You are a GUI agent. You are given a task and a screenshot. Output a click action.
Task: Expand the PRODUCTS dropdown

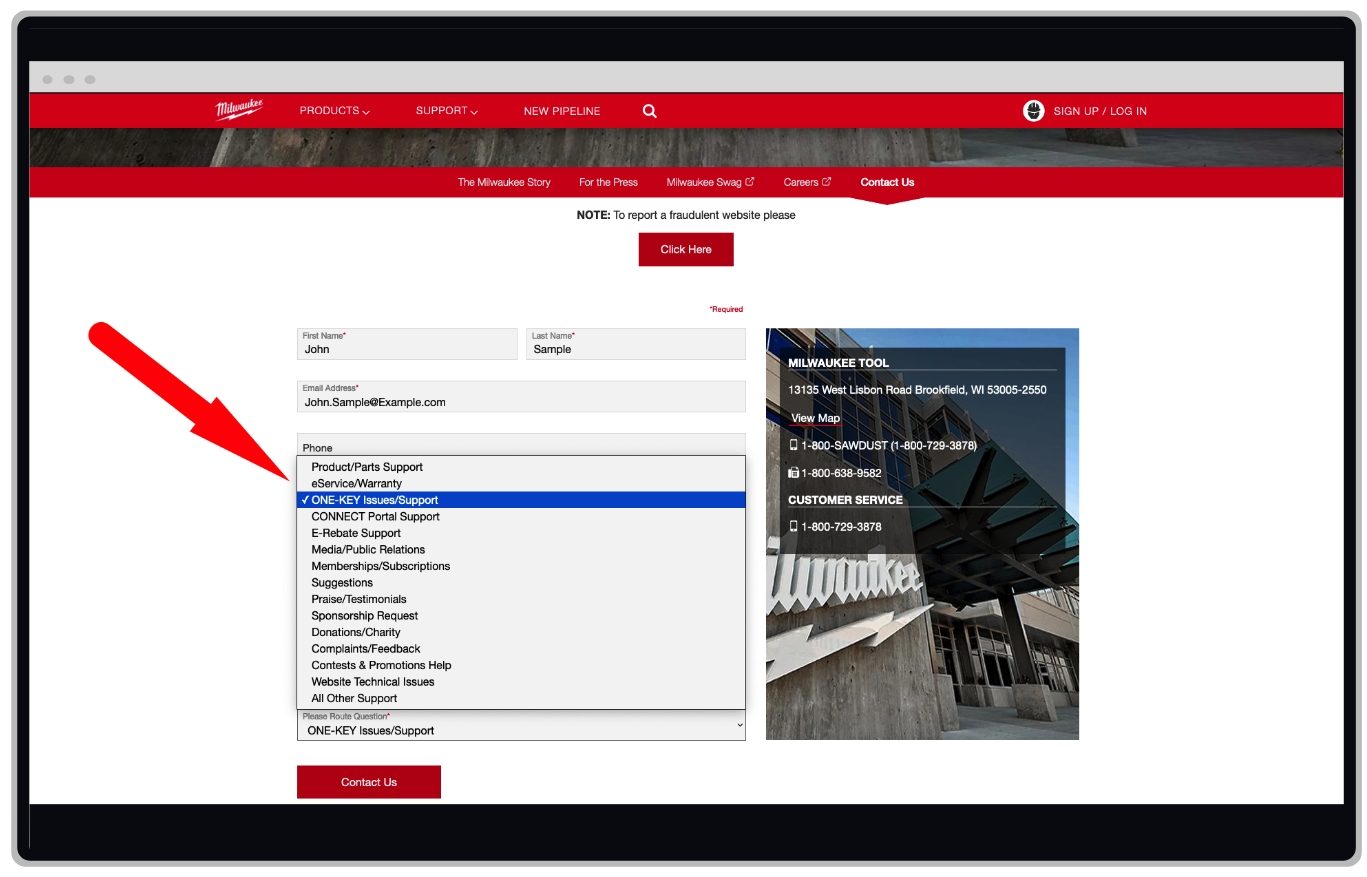tap(333, 110)
